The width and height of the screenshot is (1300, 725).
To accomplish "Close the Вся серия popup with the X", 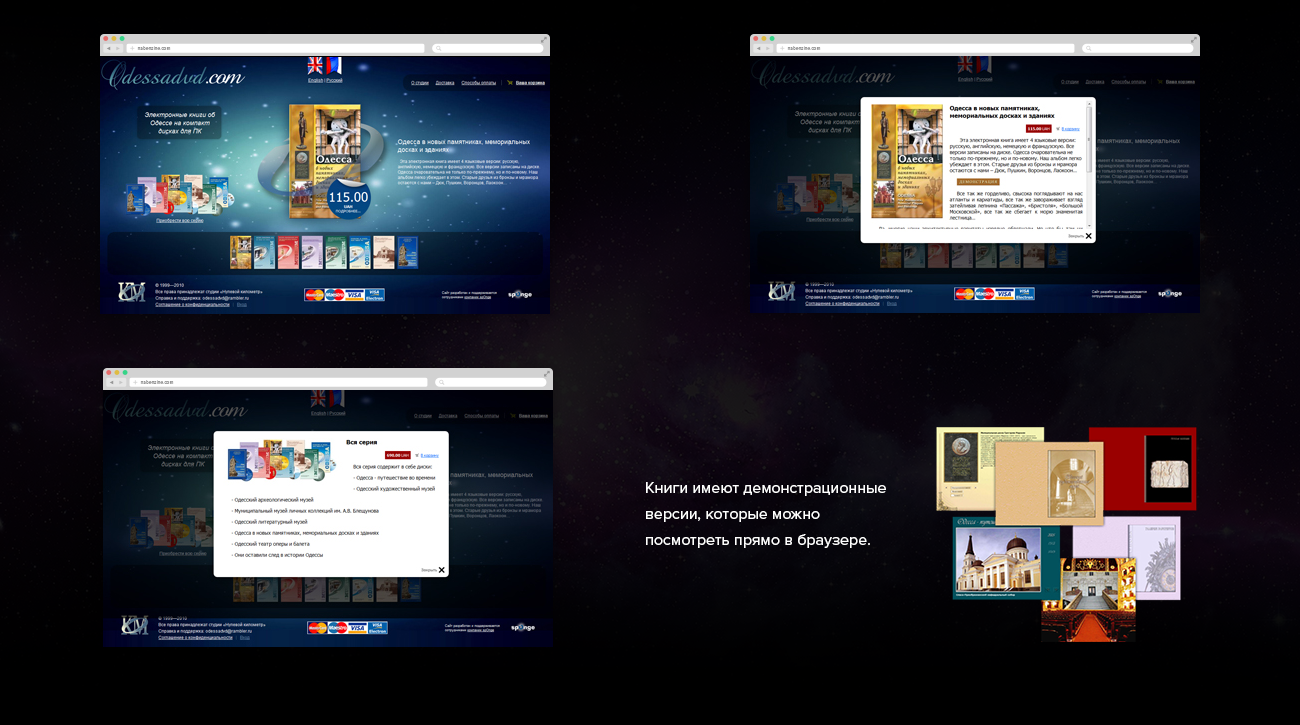I will pyautogui.click(x=442, y=570).
